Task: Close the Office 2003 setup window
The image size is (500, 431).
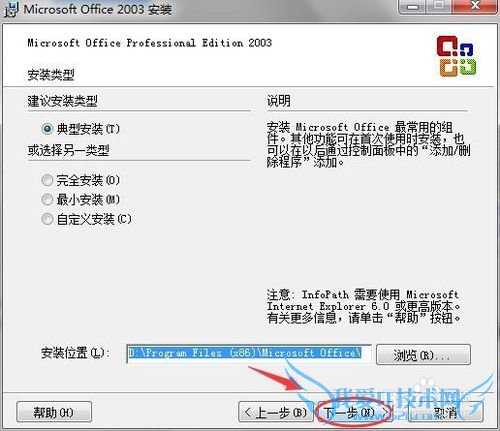Action: pos(476,7)
